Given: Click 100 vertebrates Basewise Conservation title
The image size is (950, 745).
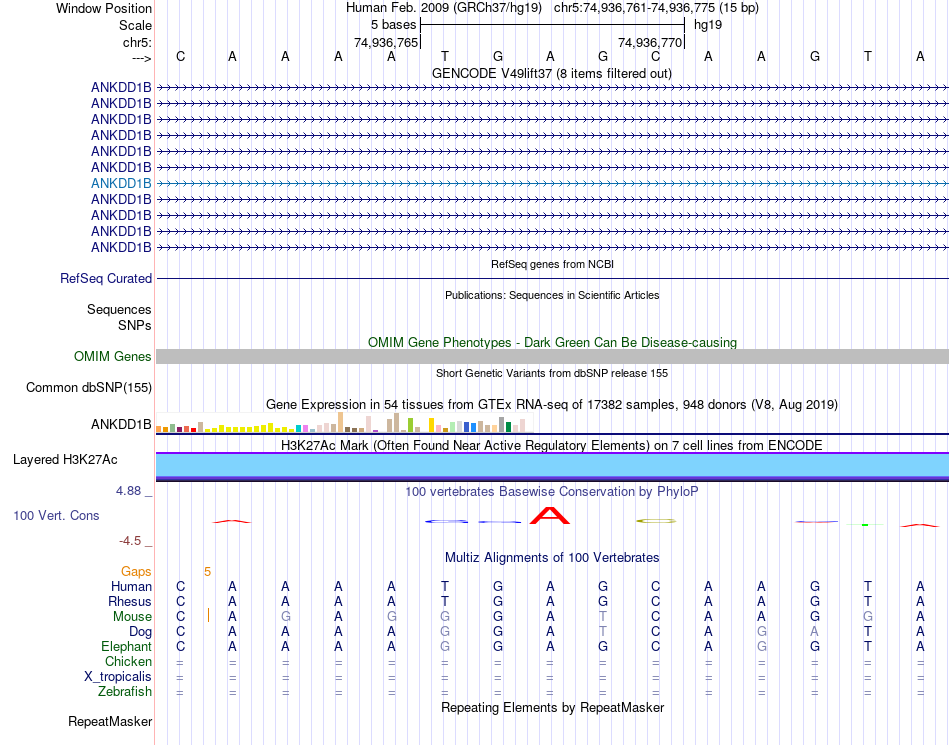Looking at the screenshot, I should pyautogui.click(x=552, y=491).
